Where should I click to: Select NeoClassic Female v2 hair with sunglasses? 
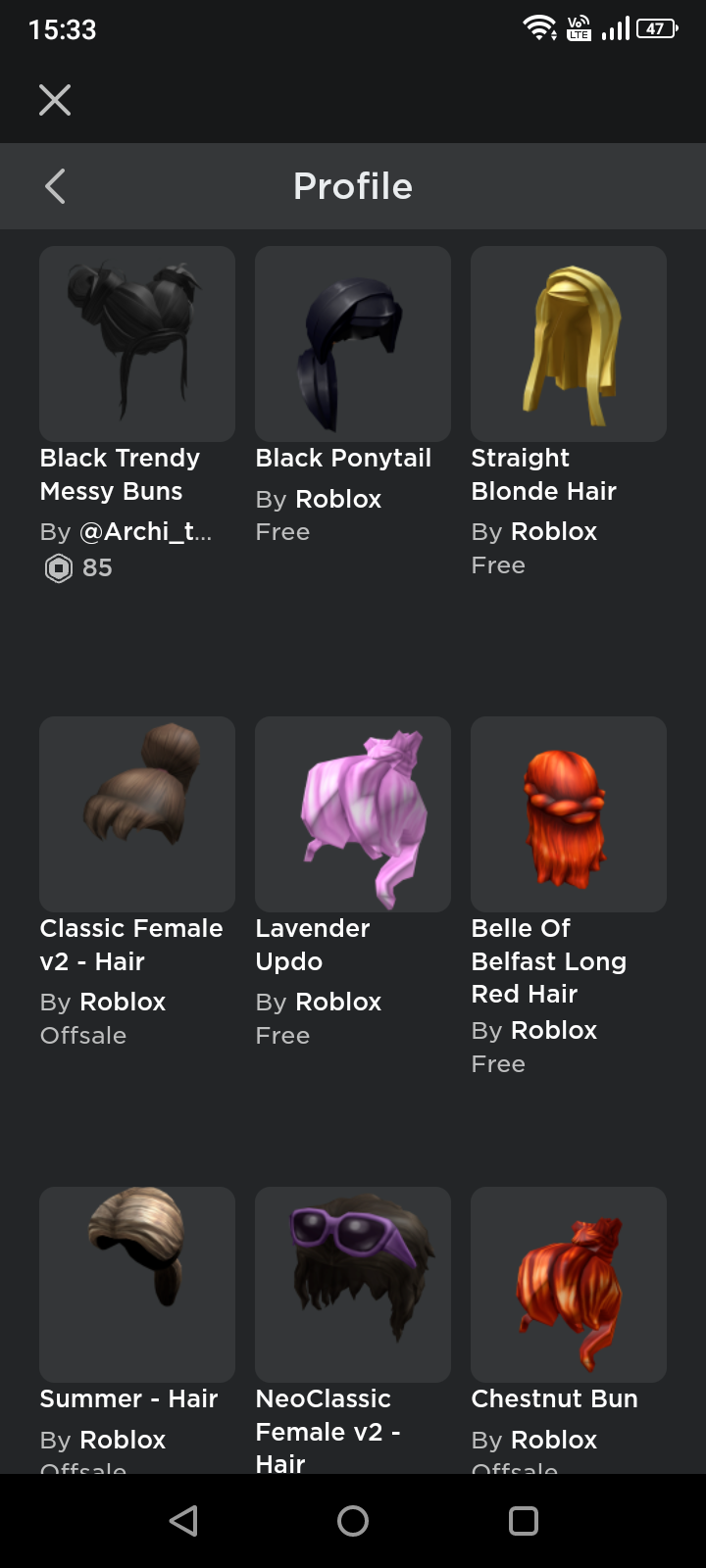(x=353, y=1285)
